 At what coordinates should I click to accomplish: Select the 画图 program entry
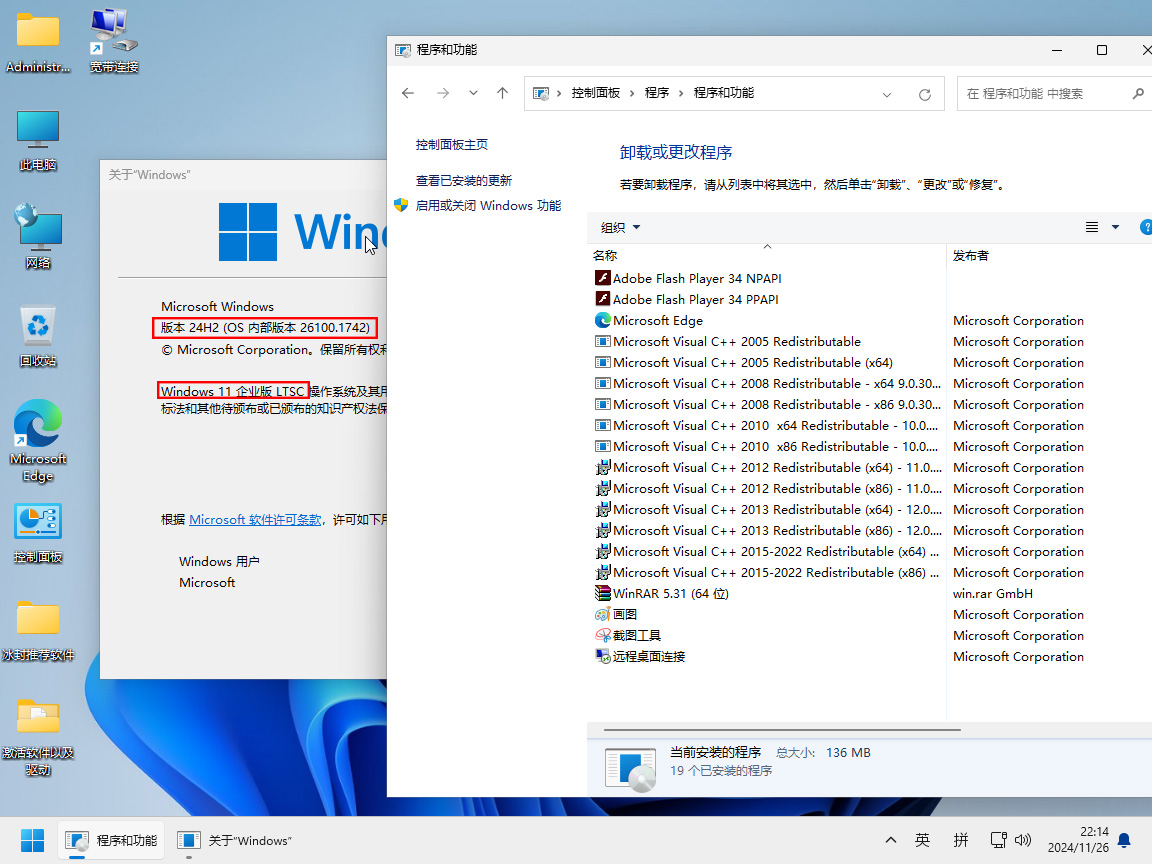coord(624,614)
